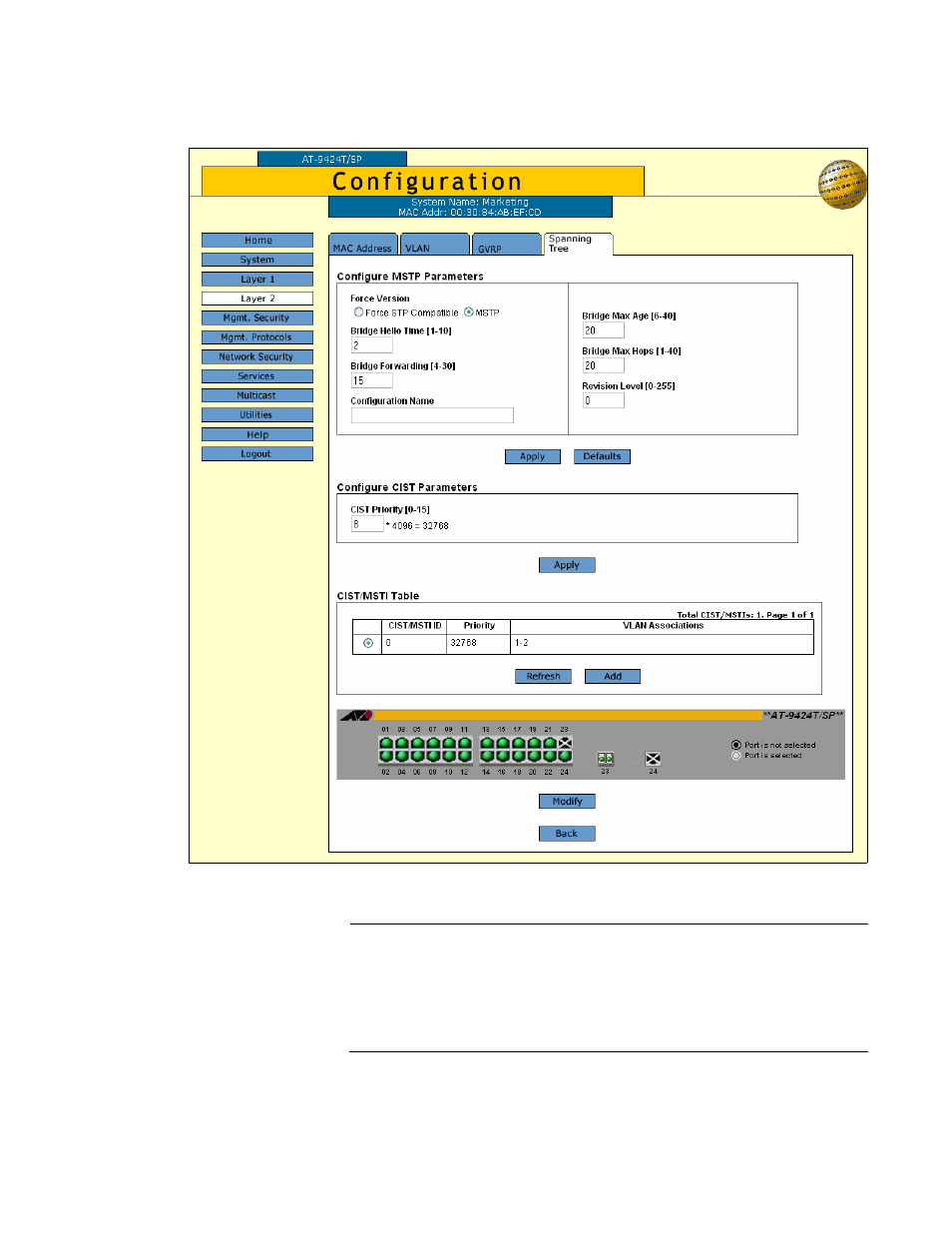Click the Bridge Forwarding field

point(371,380)
